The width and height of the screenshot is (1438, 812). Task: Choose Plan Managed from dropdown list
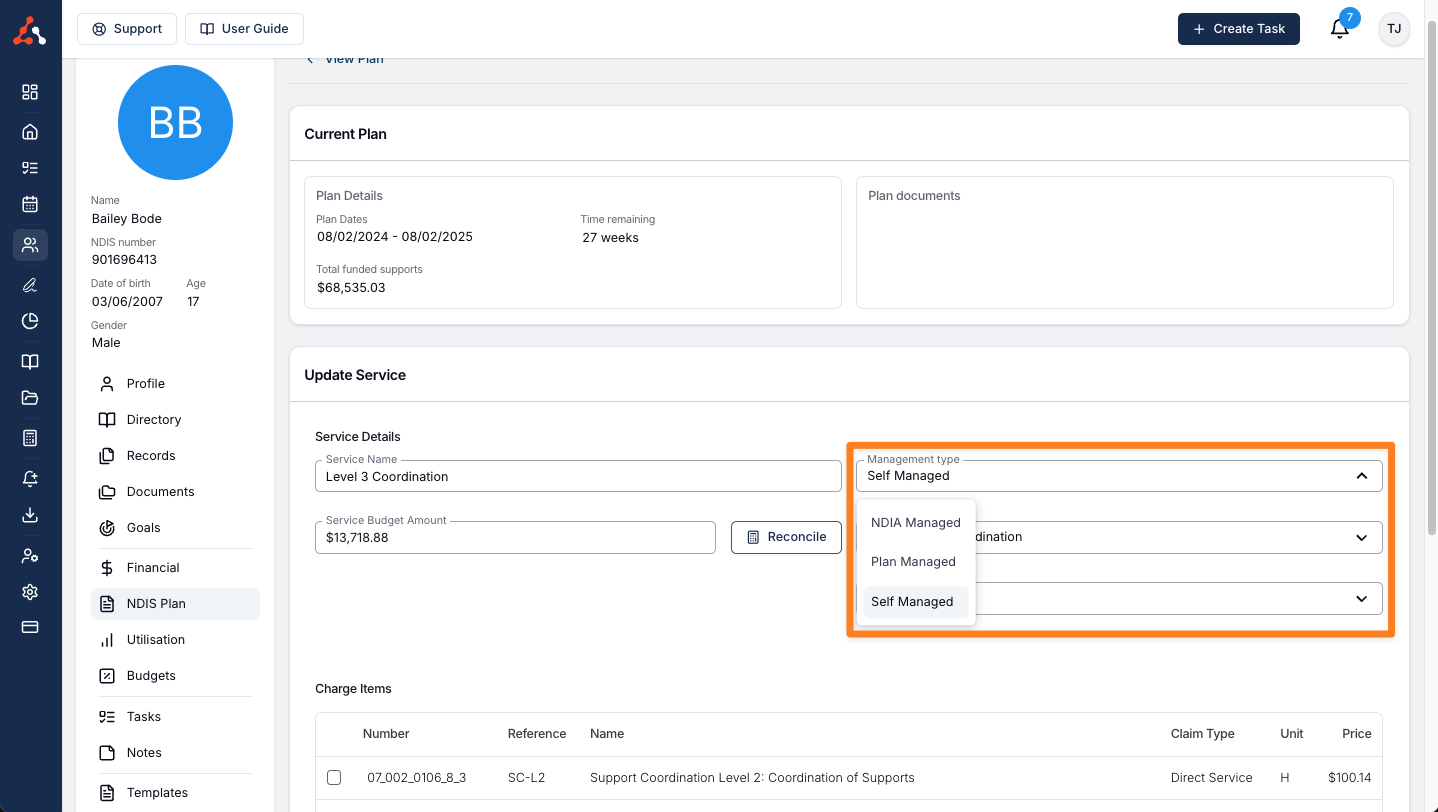click(913, 561)
